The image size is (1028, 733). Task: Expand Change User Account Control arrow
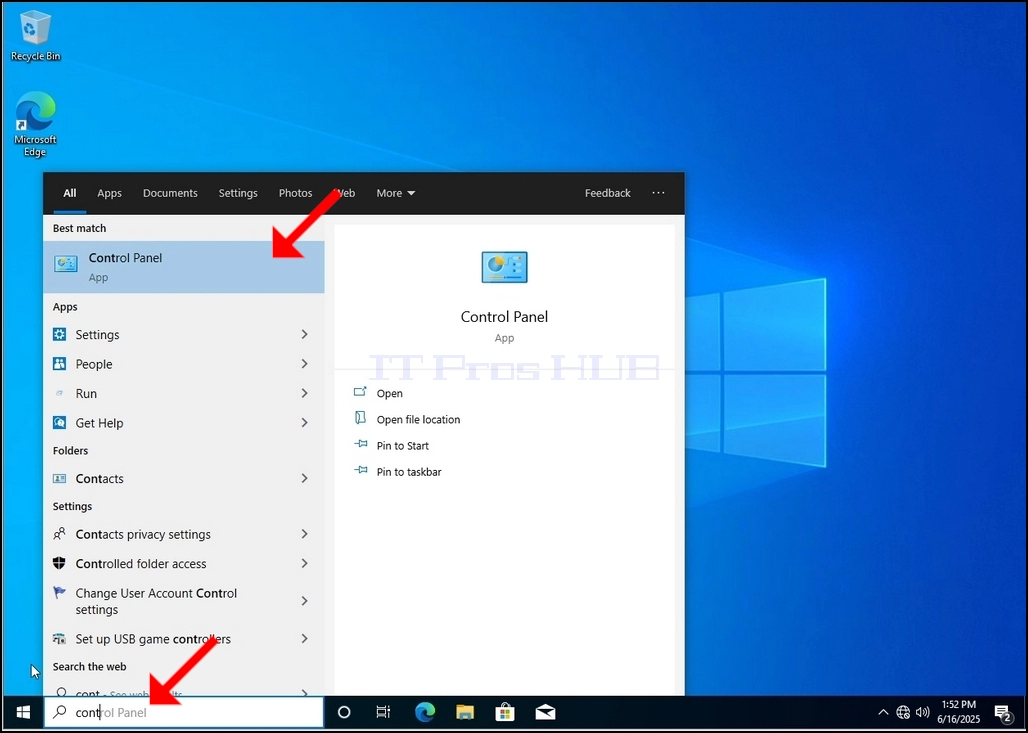(304, 601)
